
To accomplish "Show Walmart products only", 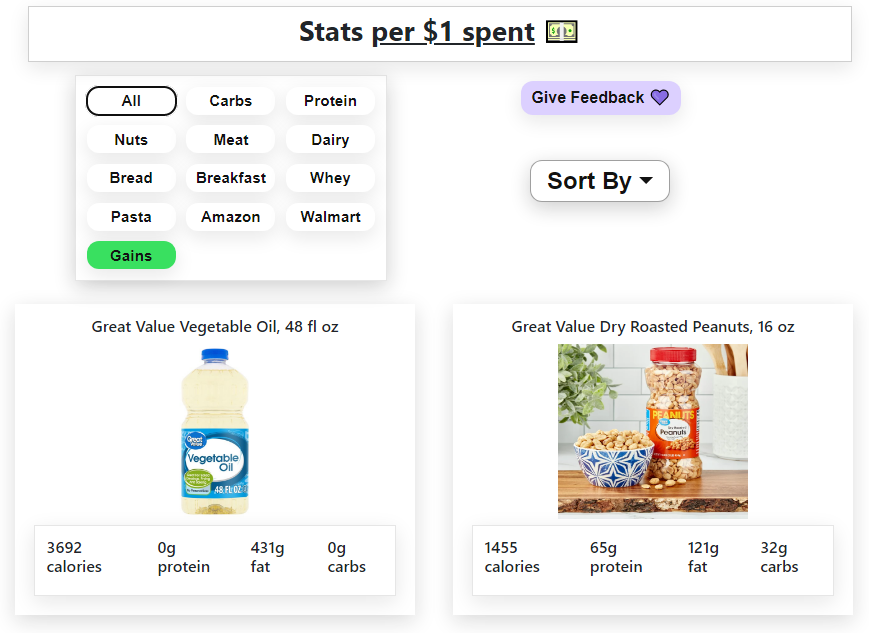I will (330, 217).
